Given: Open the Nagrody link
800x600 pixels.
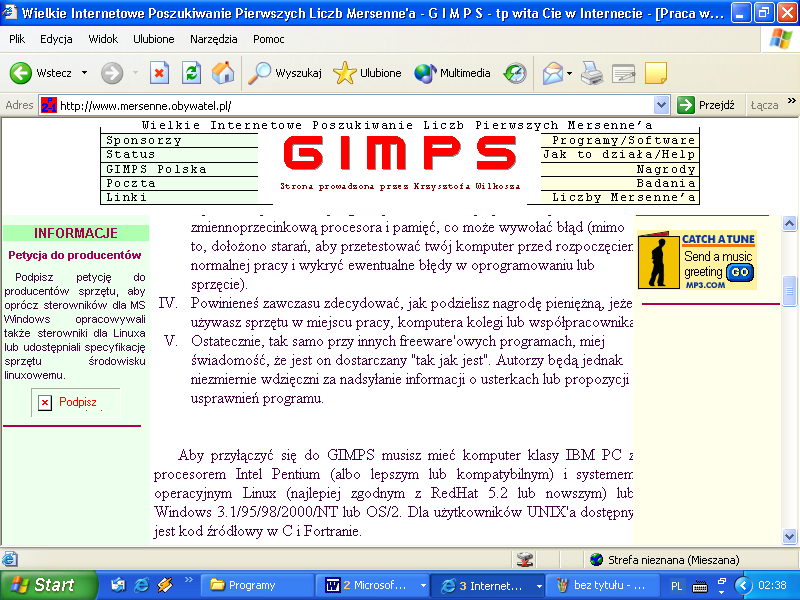Looking at the screenshot, I should 666,169.
